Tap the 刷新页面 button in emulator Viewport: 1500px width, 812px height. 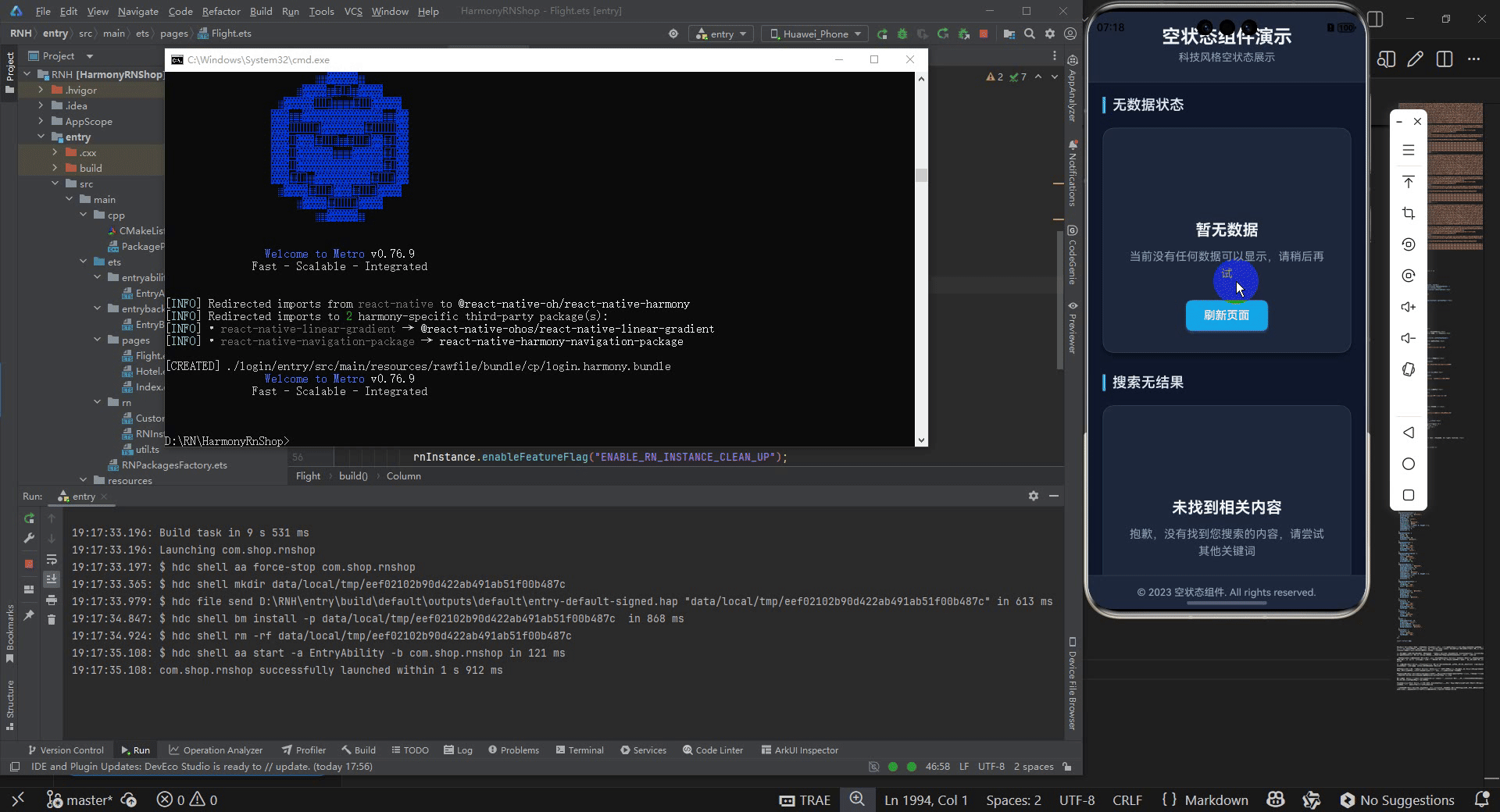click(x=1227, y=315)
